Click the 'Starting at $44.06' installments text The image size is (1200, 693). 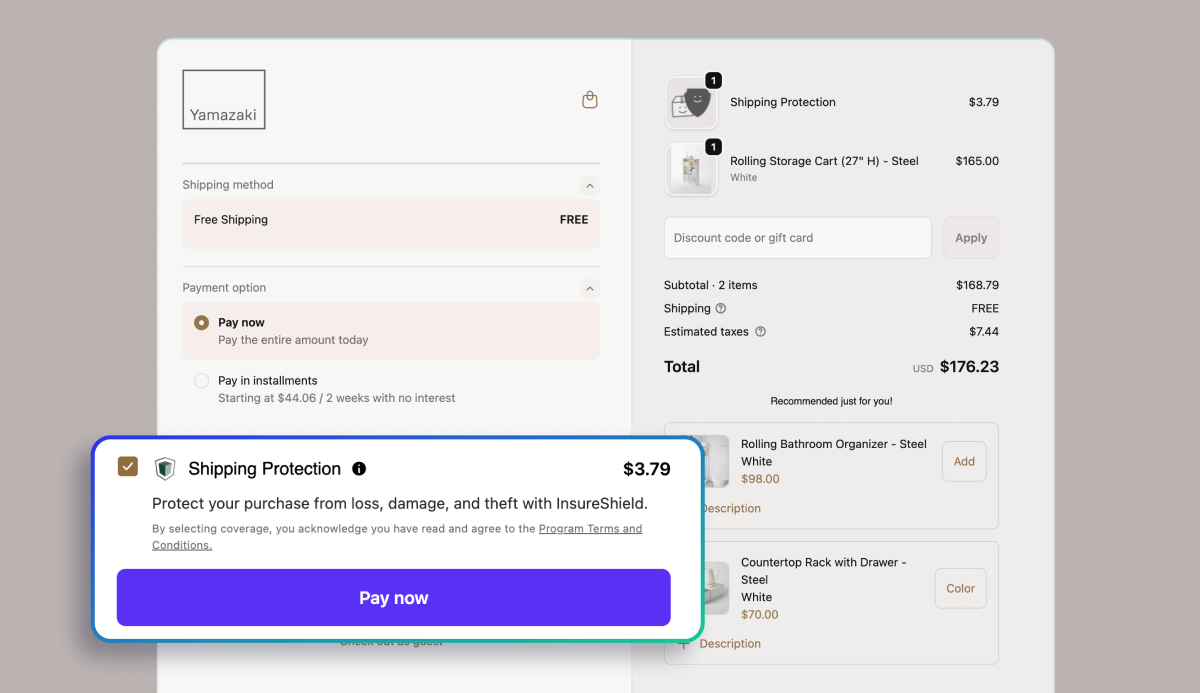[337, 398]
